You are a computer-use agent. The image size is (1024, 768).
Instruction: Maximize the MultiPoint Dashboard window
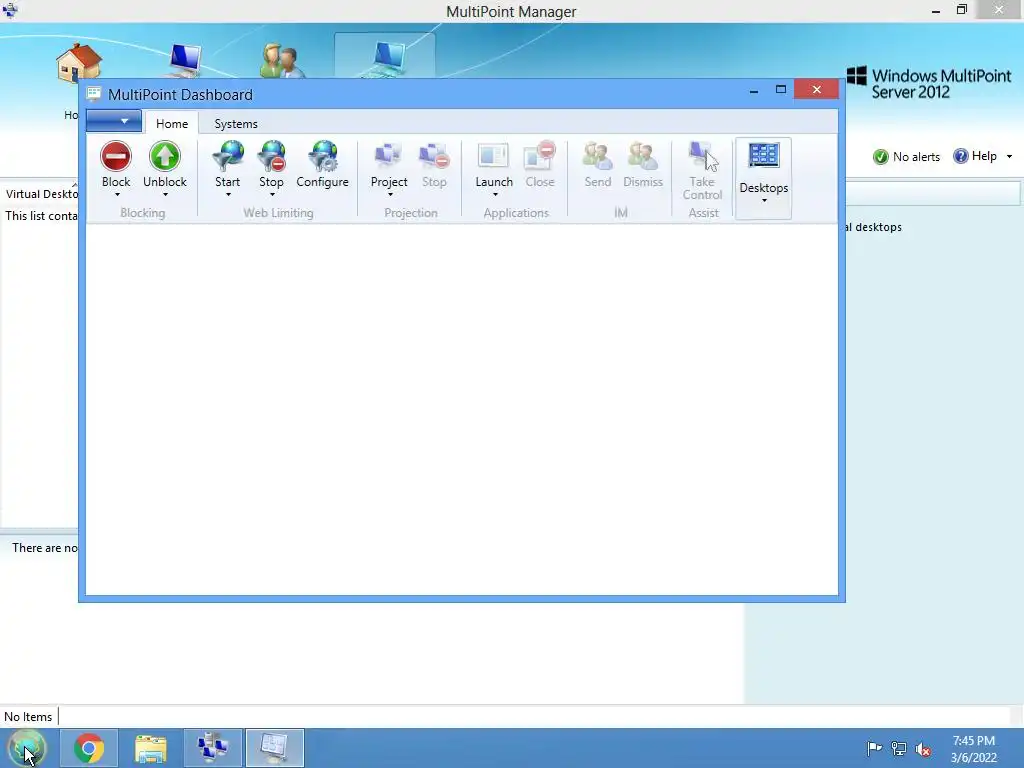click(780, 89)
